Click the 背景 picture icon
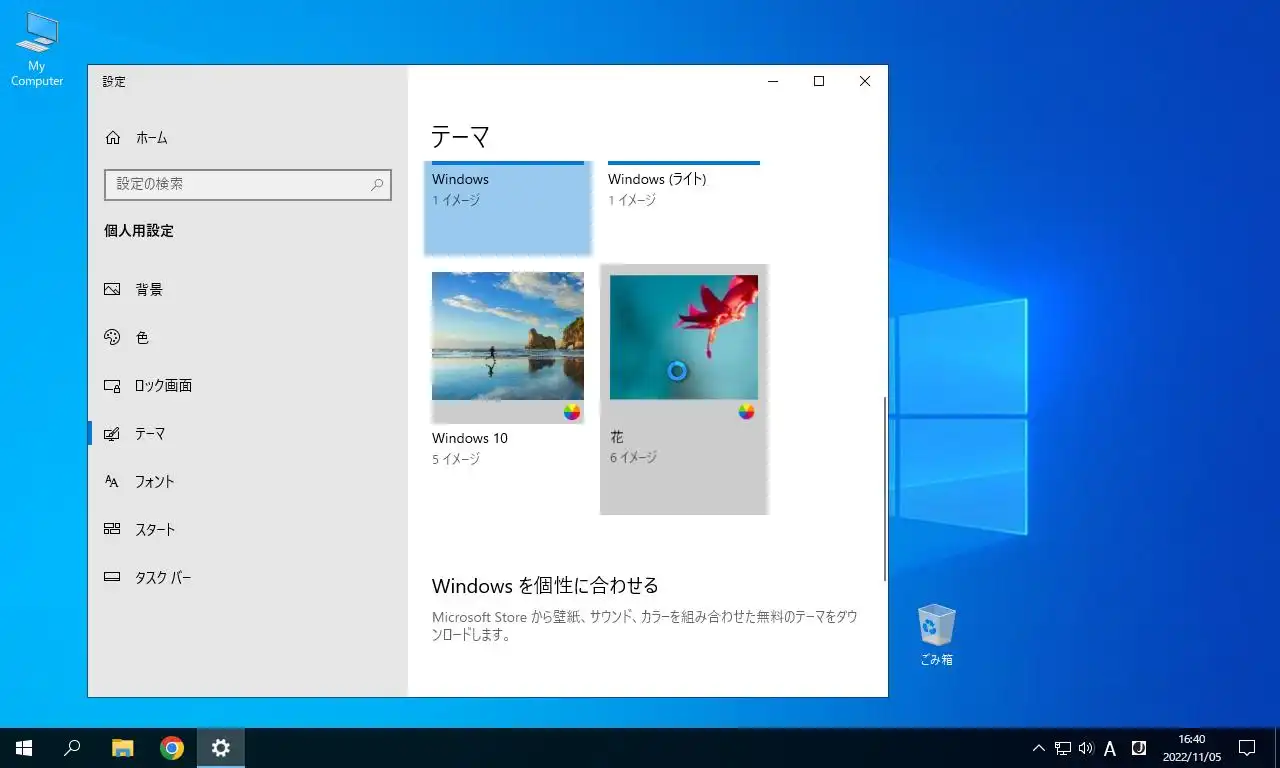Screen dimensions: 1280x768 click(x=112, y=290)
